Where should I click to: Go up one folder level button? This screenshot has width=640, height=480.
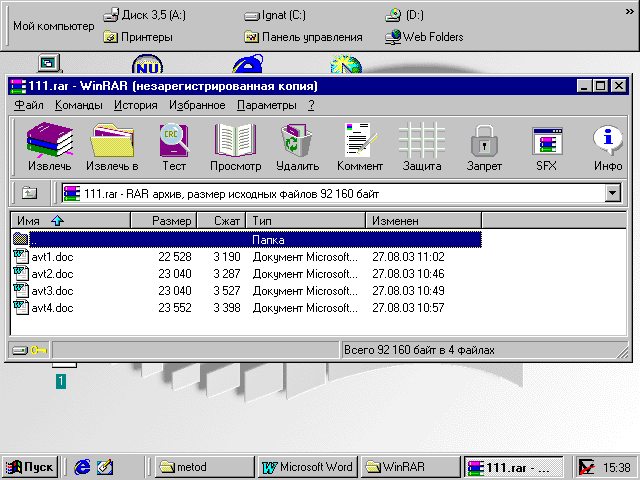(x=29, y=193)
